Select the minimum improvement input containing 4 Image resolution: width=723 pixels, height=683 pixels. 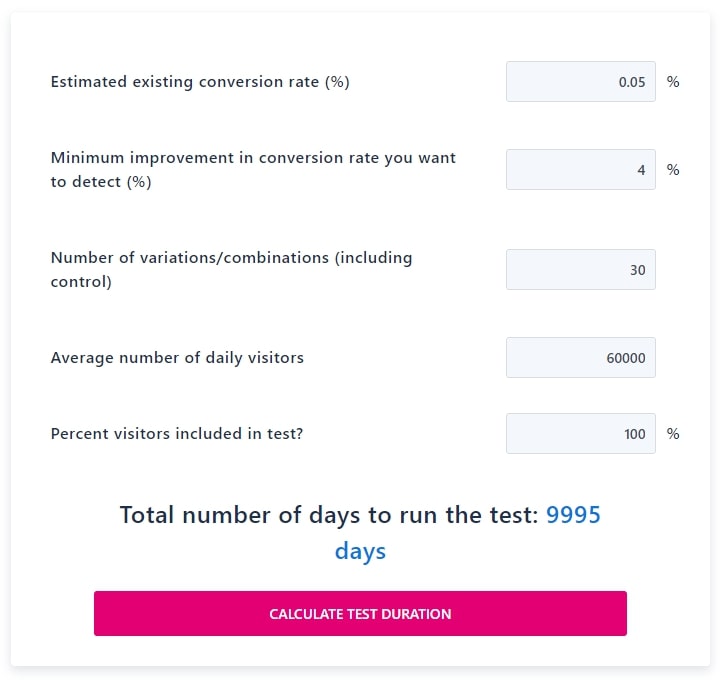[x=581, y=169]
